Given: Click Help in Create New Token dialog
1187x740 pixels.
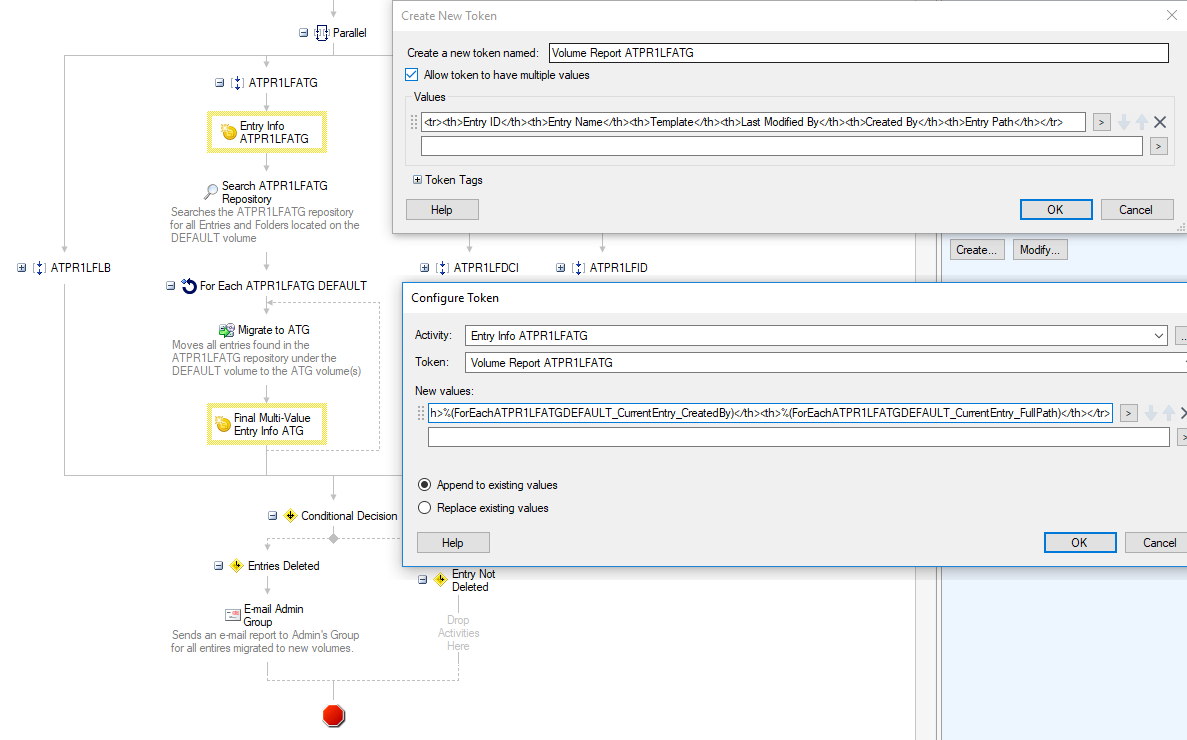Looking at the screenshot, I should (x=442, y=210).
